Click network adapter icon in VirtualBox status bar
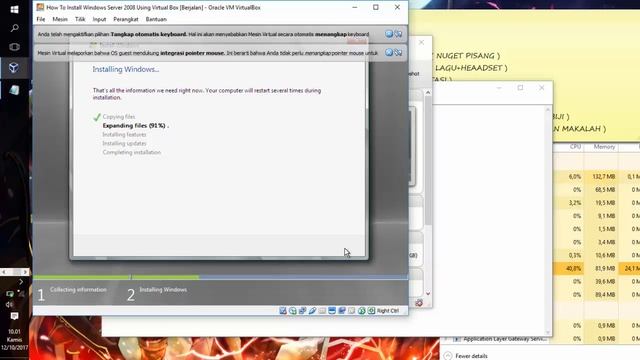 pyautogui.click(x=302, y=311)
